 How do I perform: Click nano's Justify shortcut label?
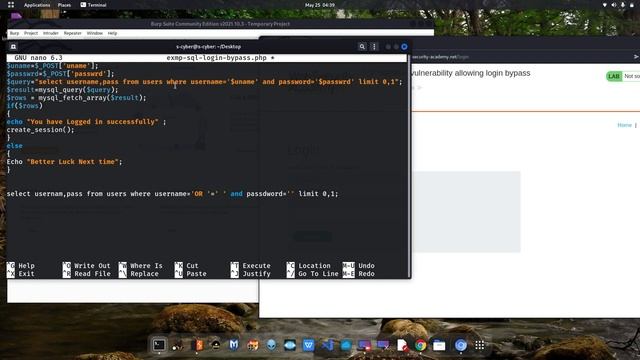[256, 274]
